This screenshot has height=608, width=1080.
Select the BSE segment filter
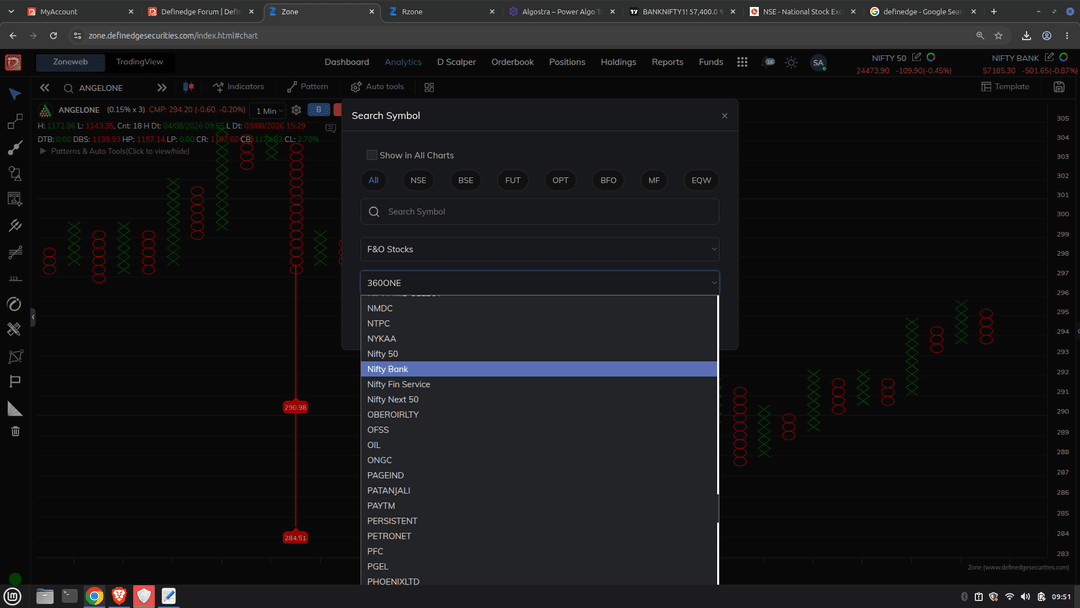(x=466, y=180)
